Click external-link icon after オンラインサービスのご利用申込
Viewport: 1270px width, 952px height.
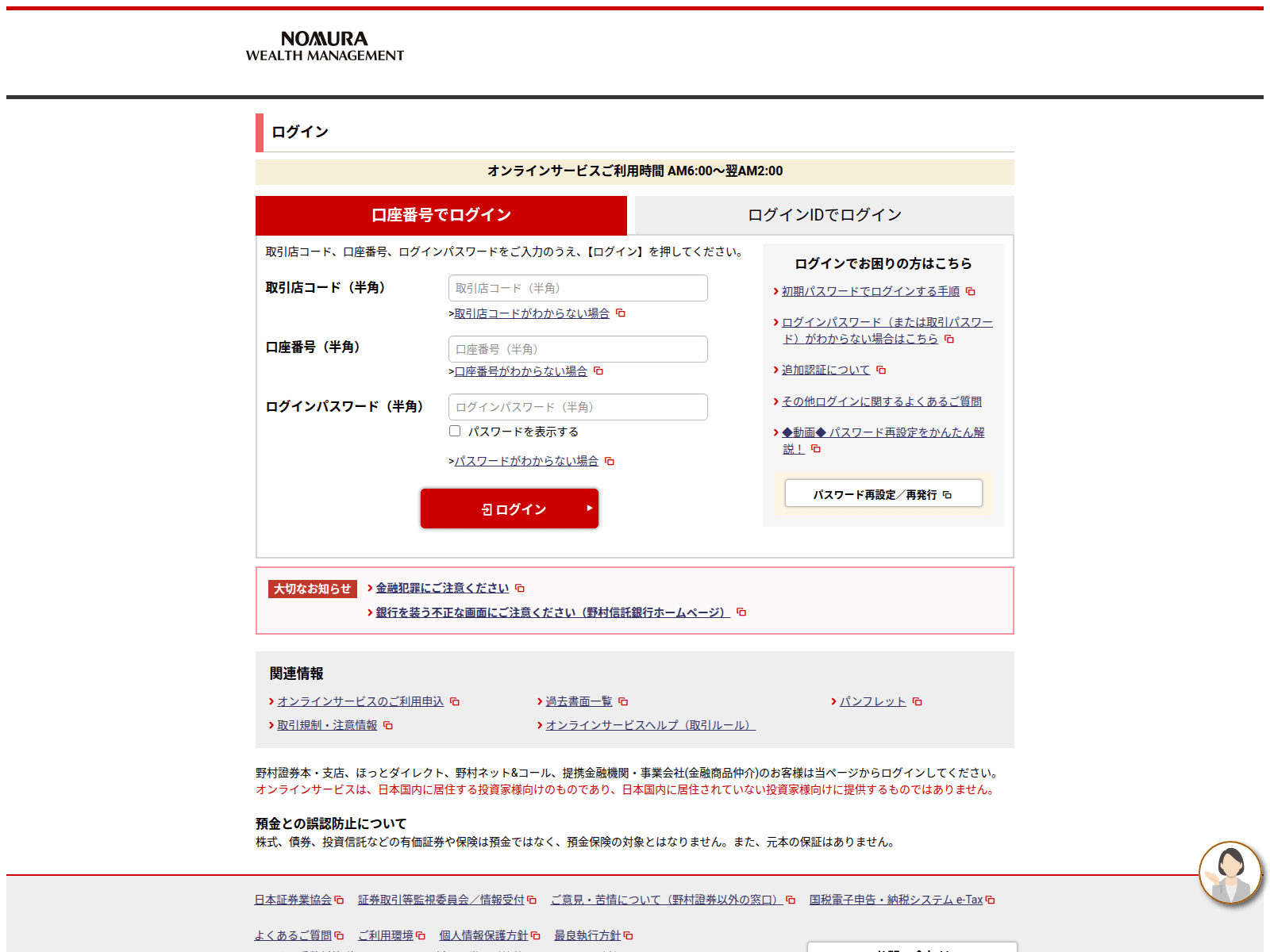pos(455,702)
